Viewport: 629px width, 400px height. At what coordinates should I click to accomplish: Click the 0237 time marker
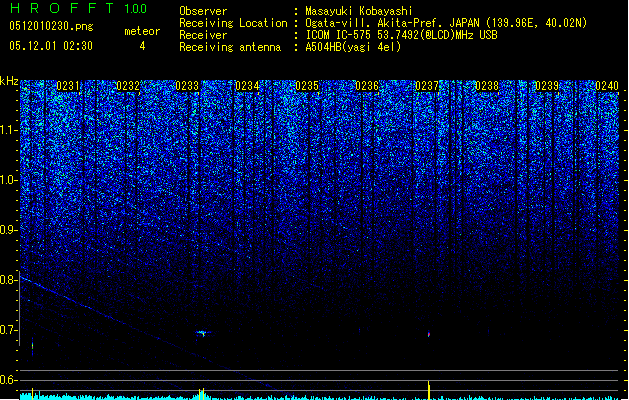(x=427, y=86)
